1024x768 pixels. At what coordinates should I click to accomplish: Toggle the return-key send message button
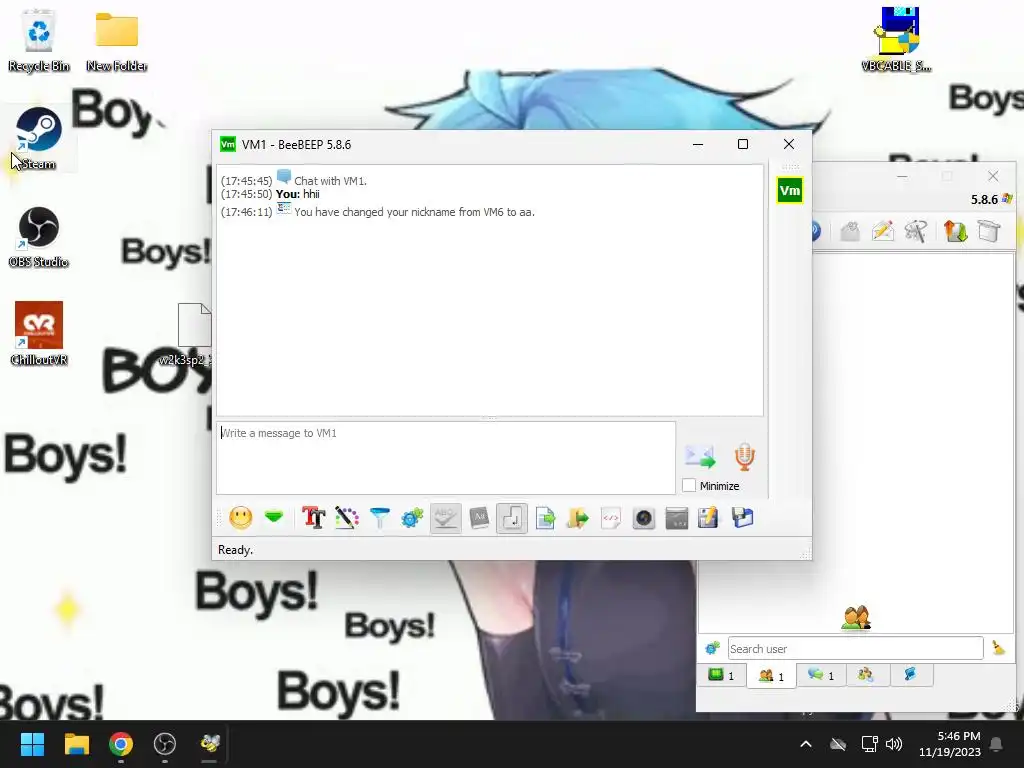pyautogui.click(x=511, y=518)
